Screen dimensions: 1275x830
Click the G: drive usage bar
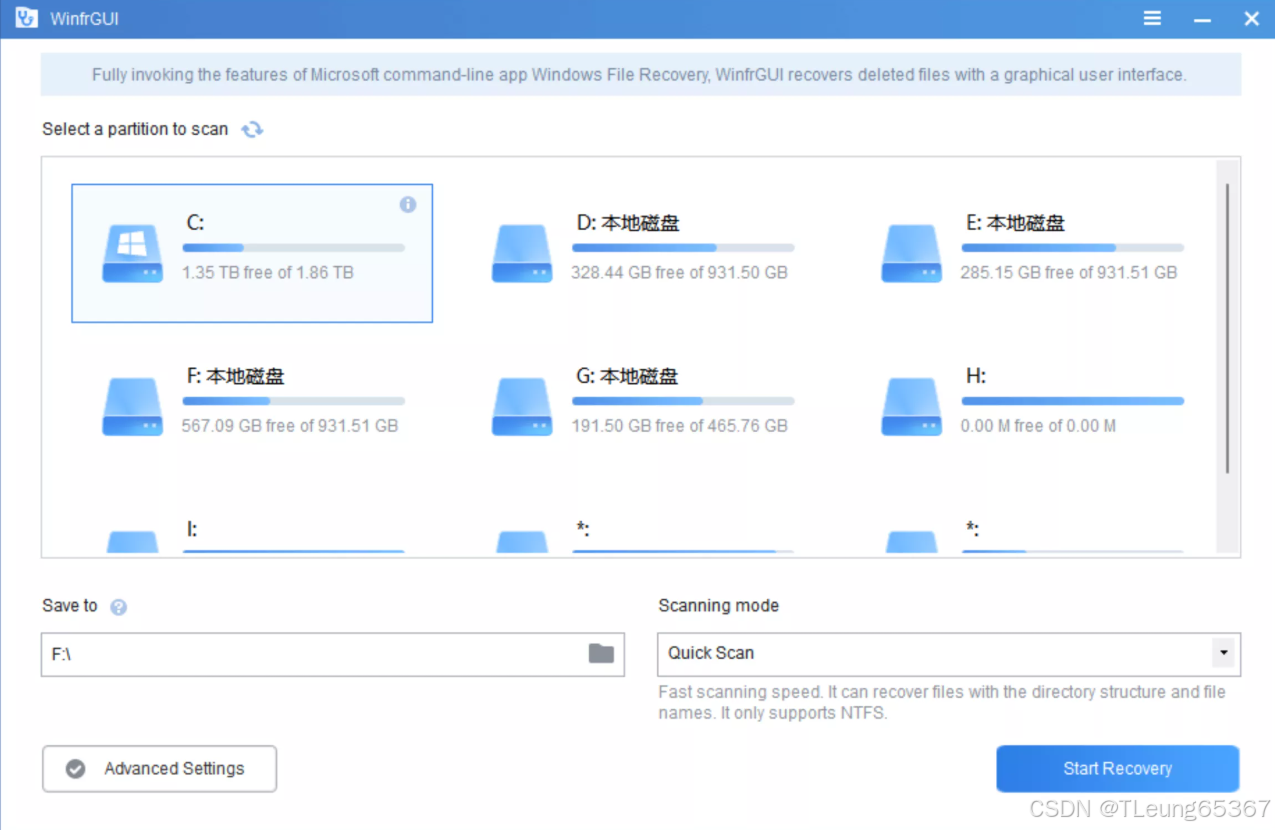[x=683, y=401]
